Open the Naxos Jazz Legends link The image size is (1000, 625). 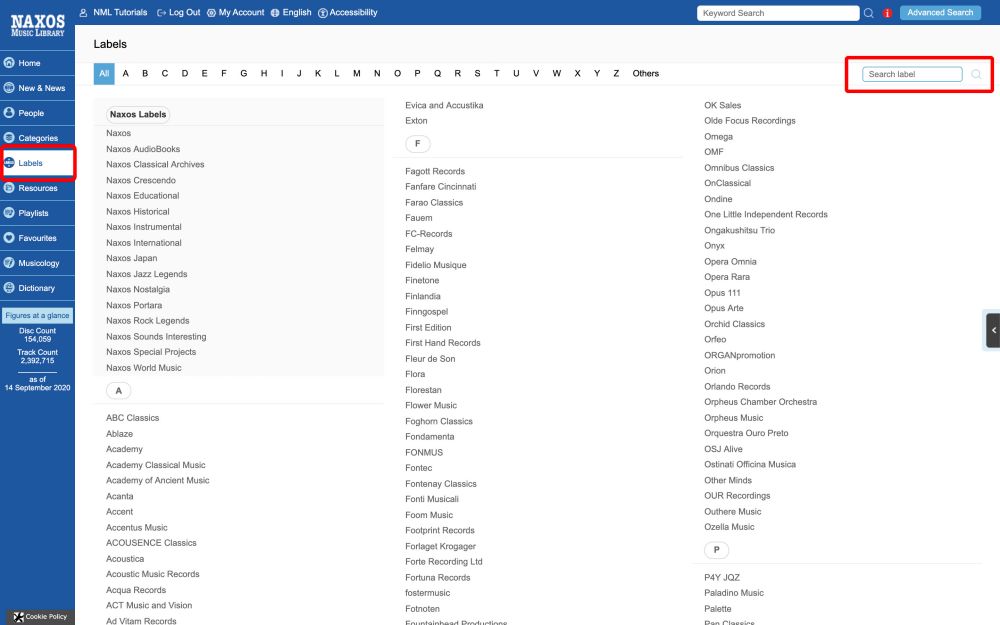click(147, 274)
